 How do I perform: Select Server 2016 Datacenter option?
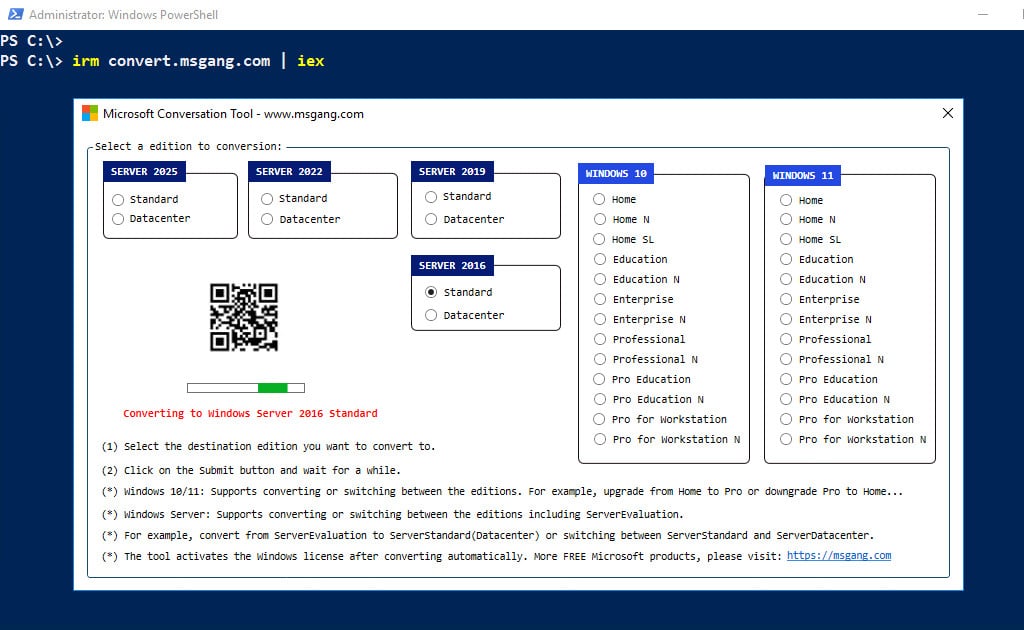tap(431, 315)
